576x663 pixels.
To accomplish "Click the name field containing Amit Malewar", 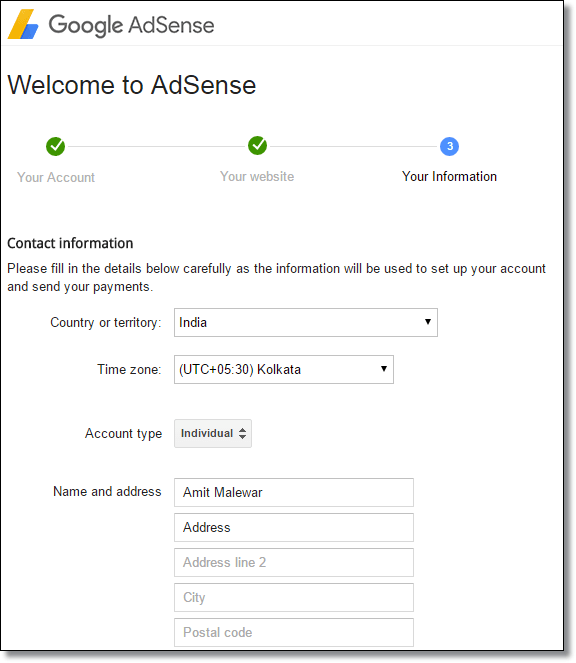I will (x=294, y=493).
